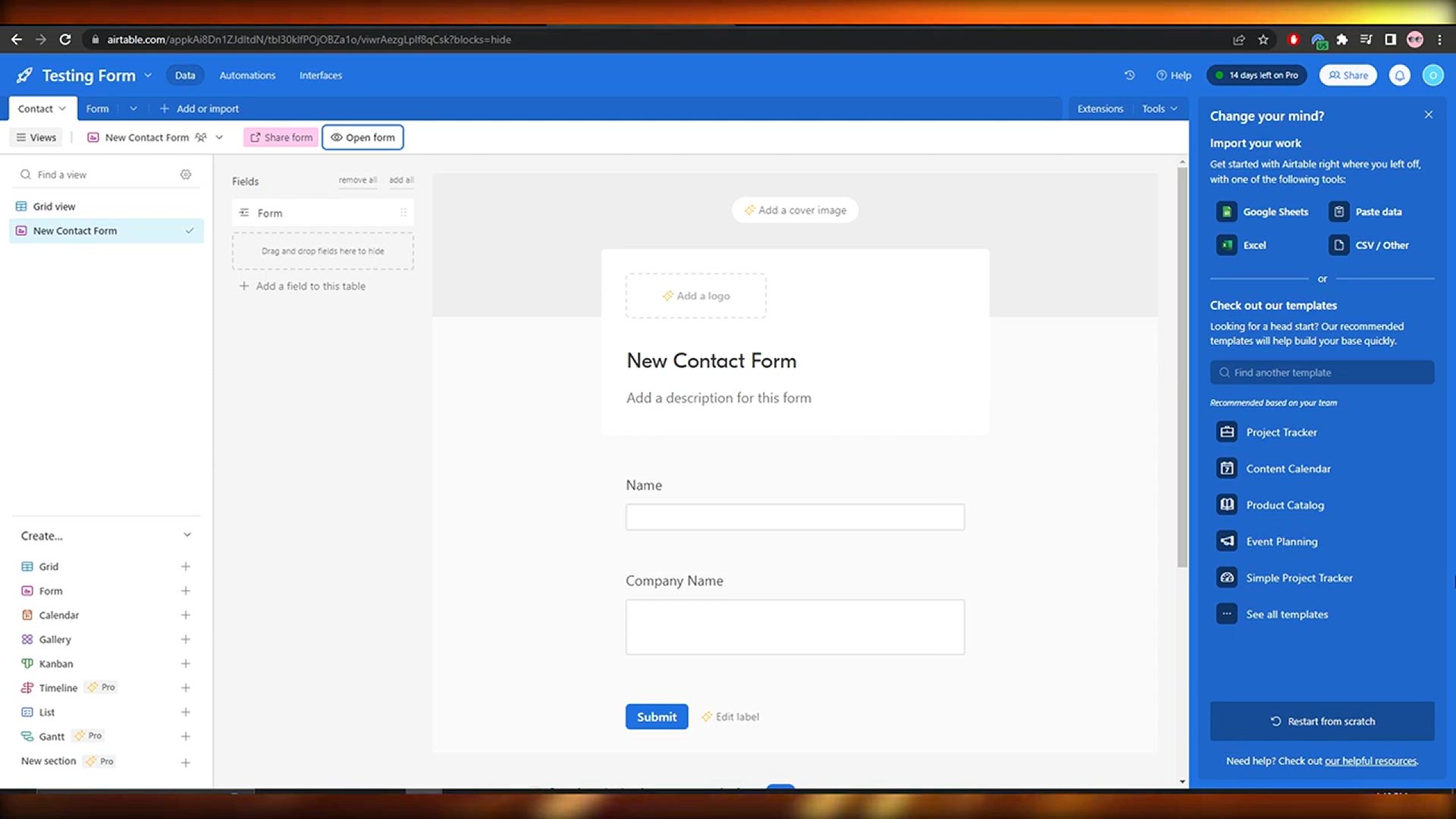Click Edit label link
The width and height of the screenshot is (1456, 819).
[x=730, y=717]
